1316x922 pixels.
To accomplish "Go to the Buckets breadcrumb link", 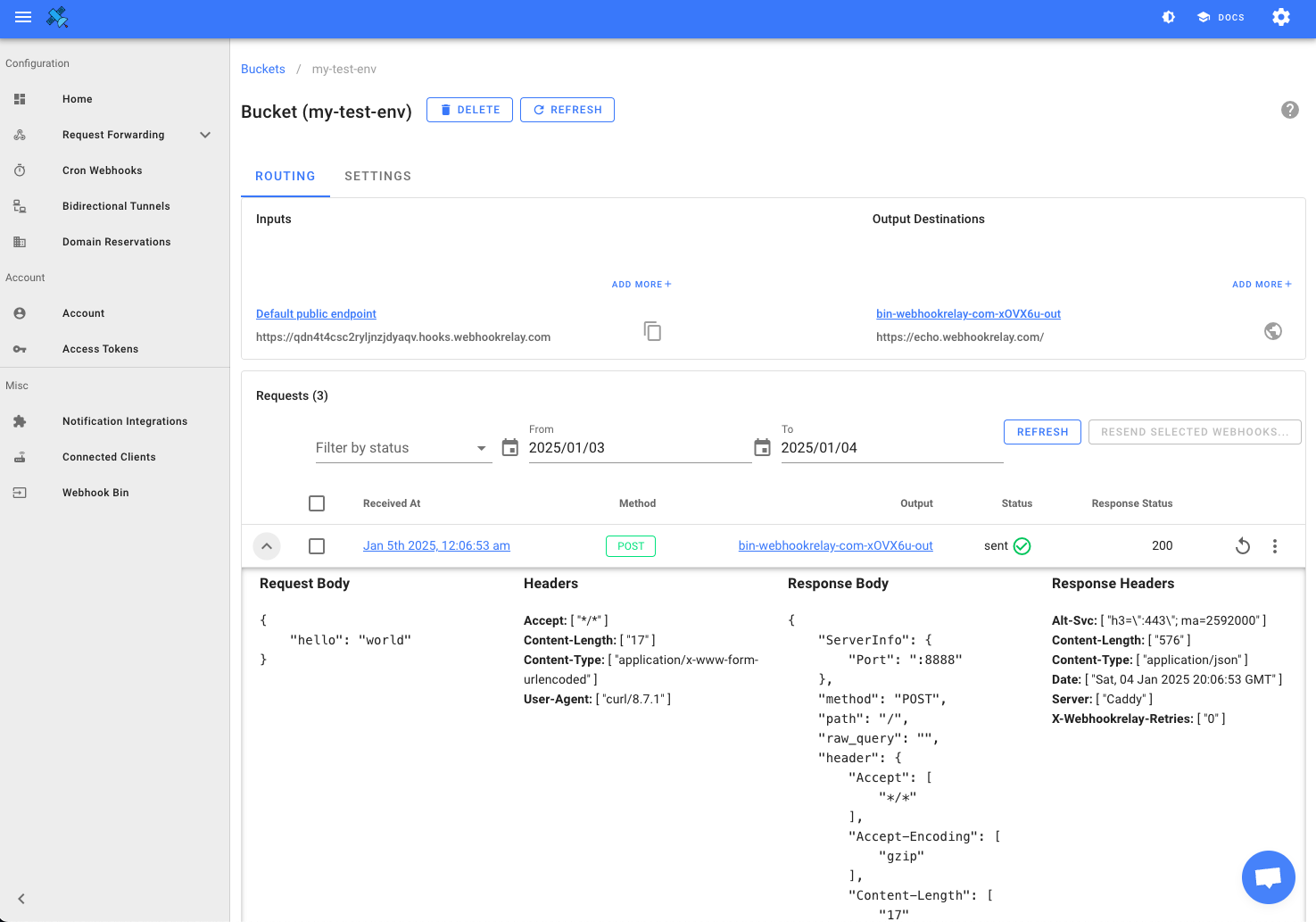I will coord(263,69).
